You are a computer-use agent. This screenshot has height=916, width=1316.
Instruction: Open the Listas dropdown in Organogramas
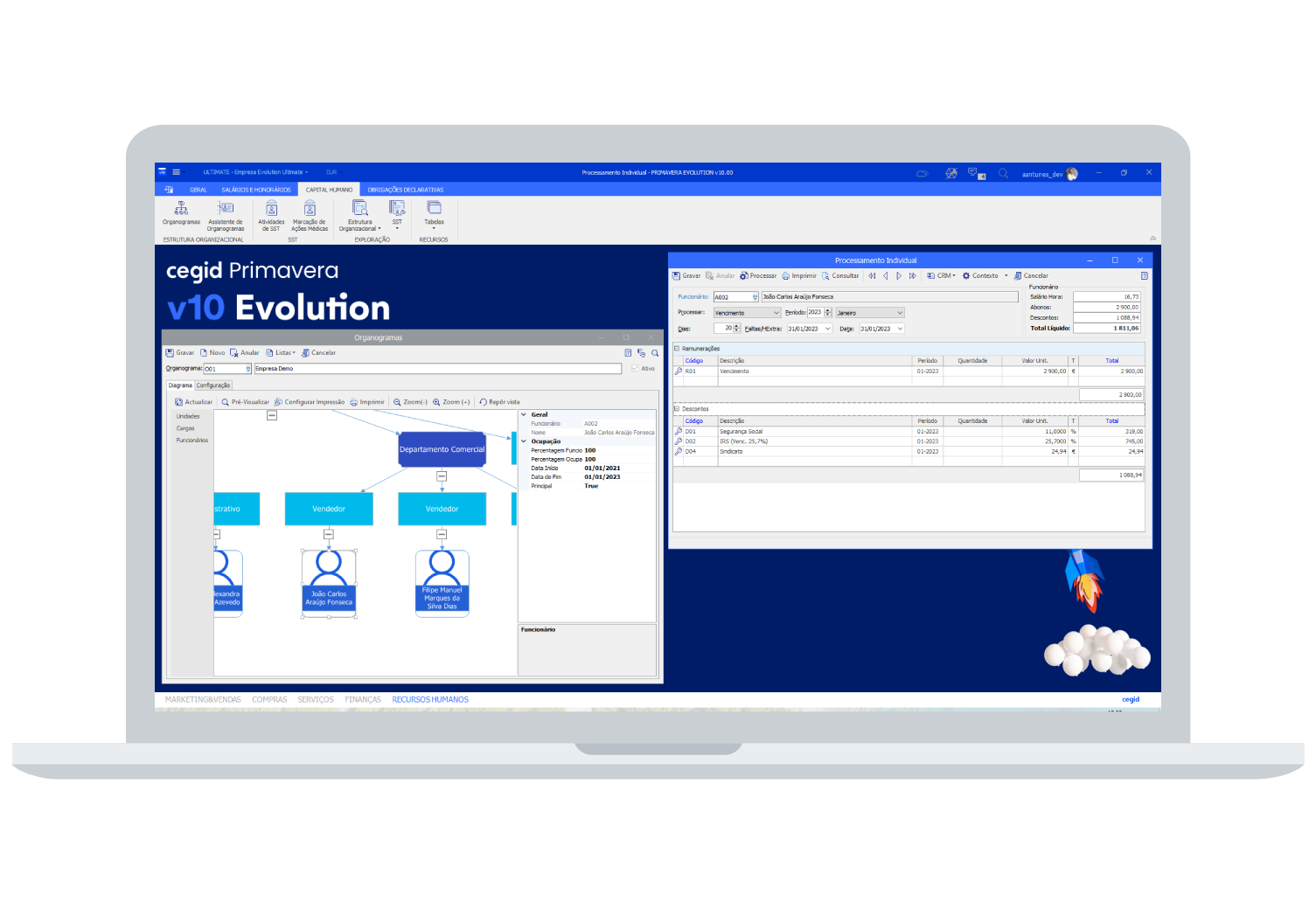click(x=282, y=353)
